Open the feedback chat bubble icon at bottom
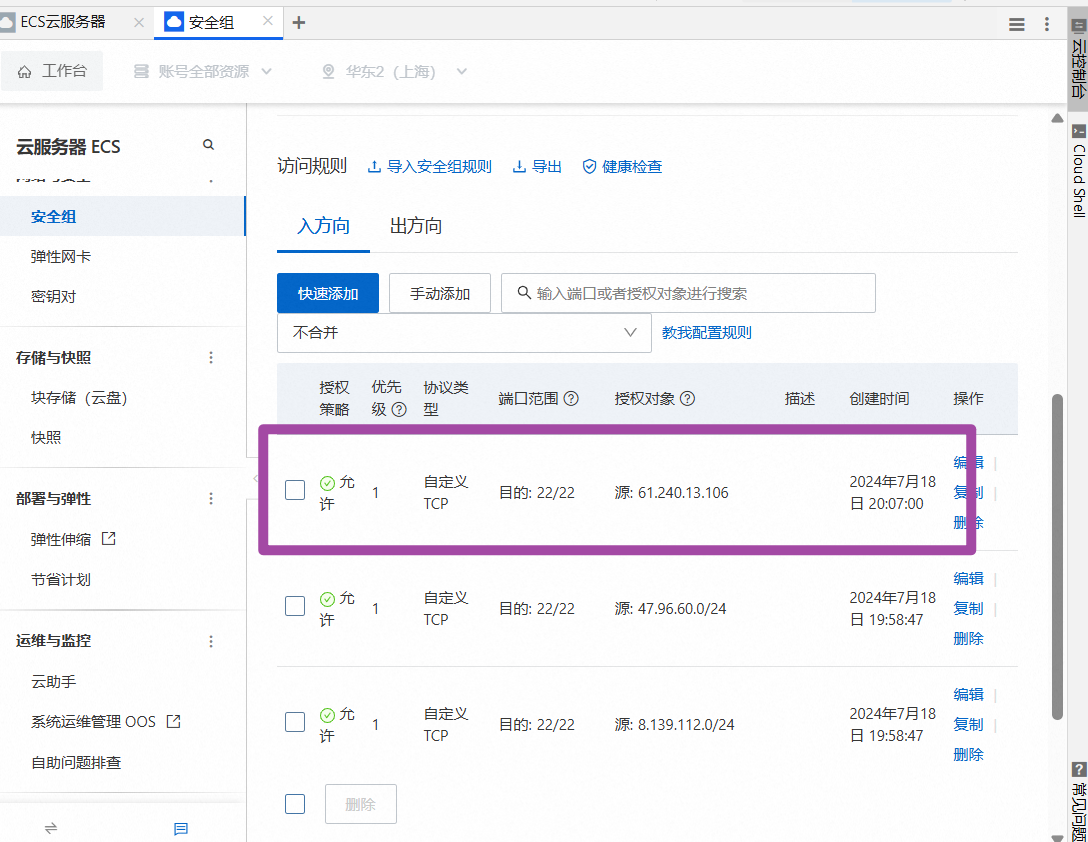 (x=180, y=828)
